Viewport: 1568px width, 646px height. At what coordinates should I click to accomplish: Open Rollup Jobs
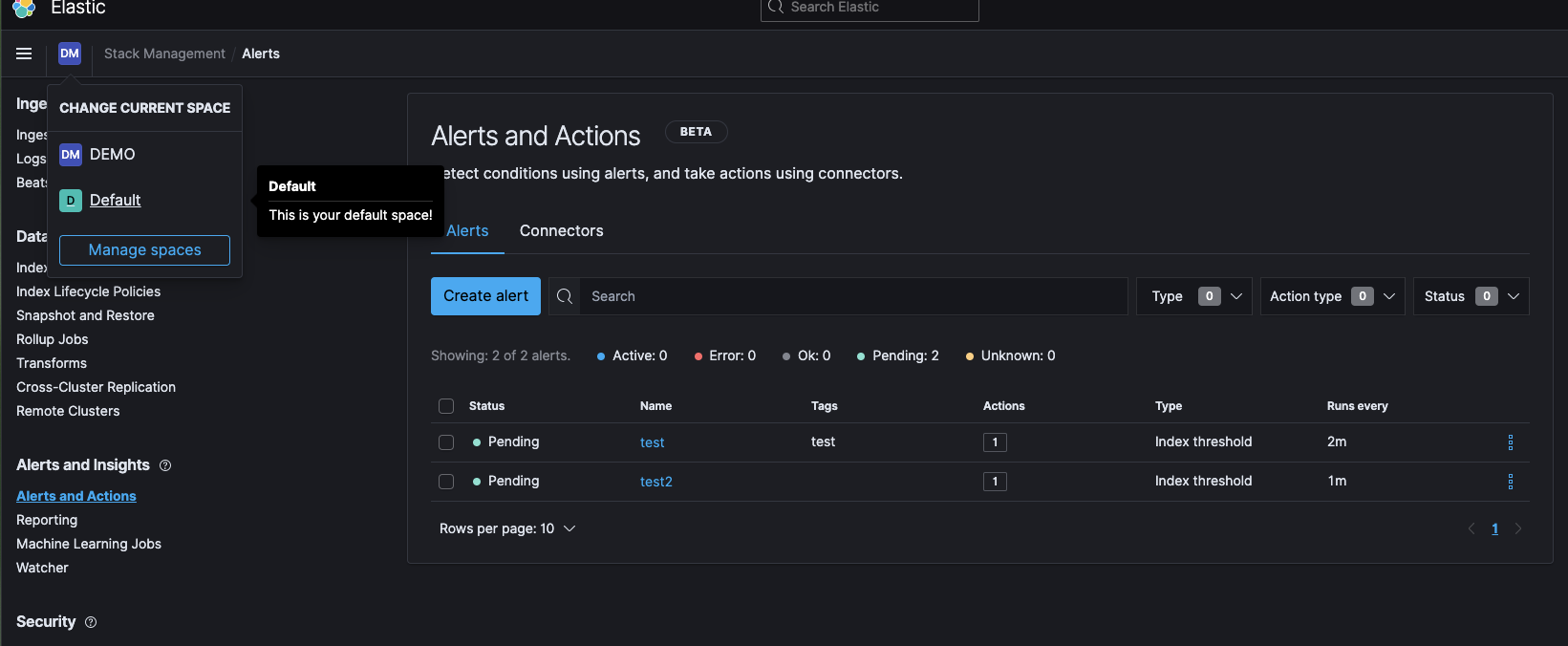pos(52,339)
